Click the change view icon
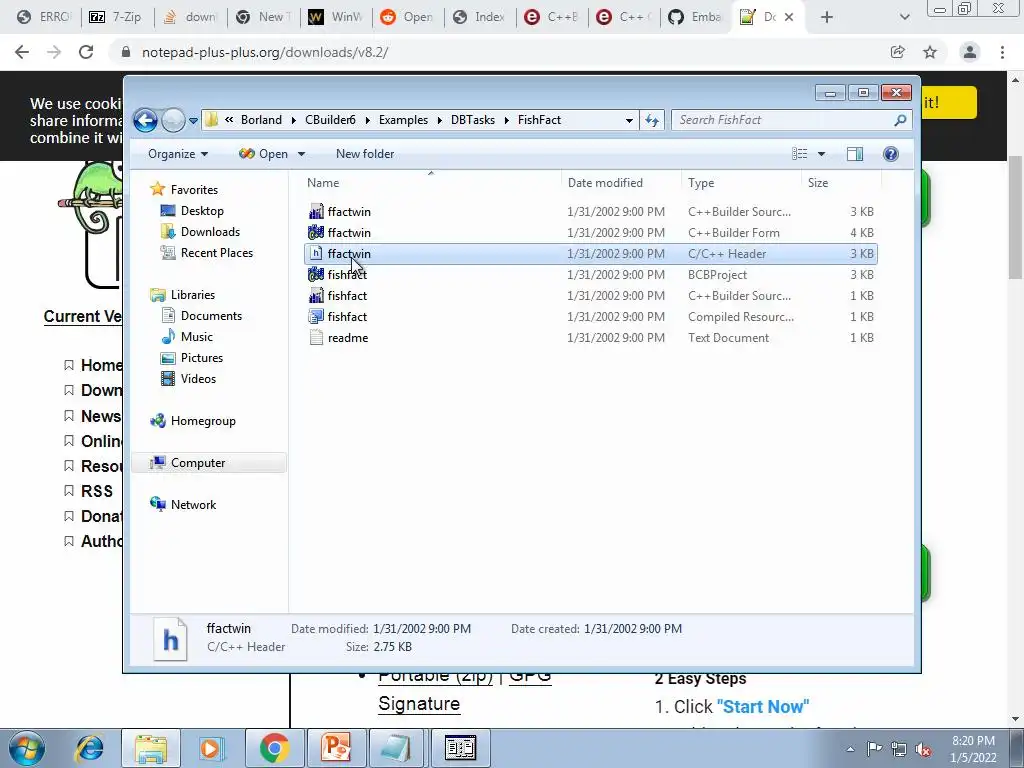 point(799,154)
